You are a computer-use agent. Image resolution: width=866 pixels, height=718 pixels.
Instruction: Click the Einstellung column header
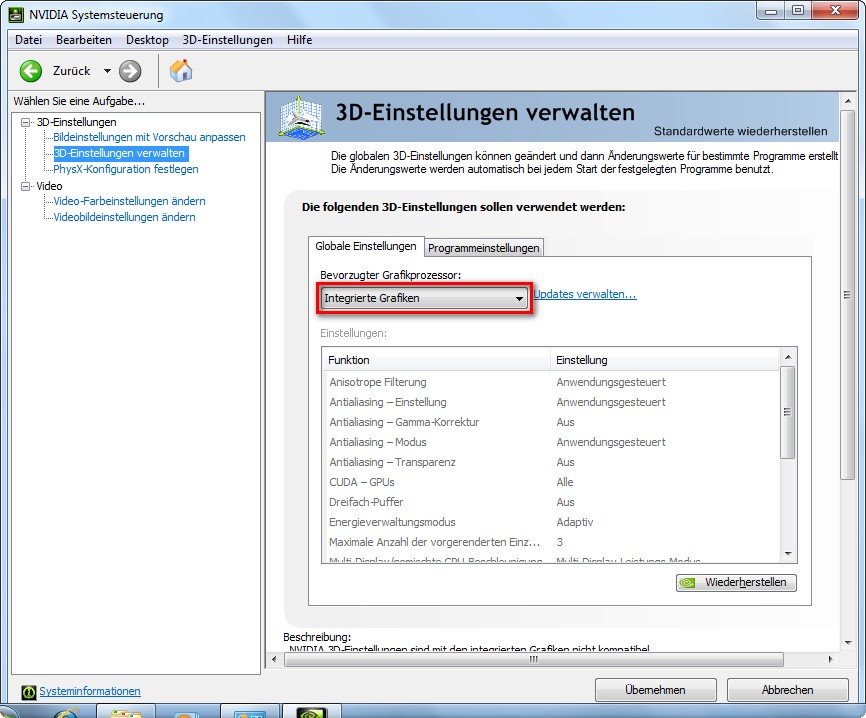(x=665, y=360)
